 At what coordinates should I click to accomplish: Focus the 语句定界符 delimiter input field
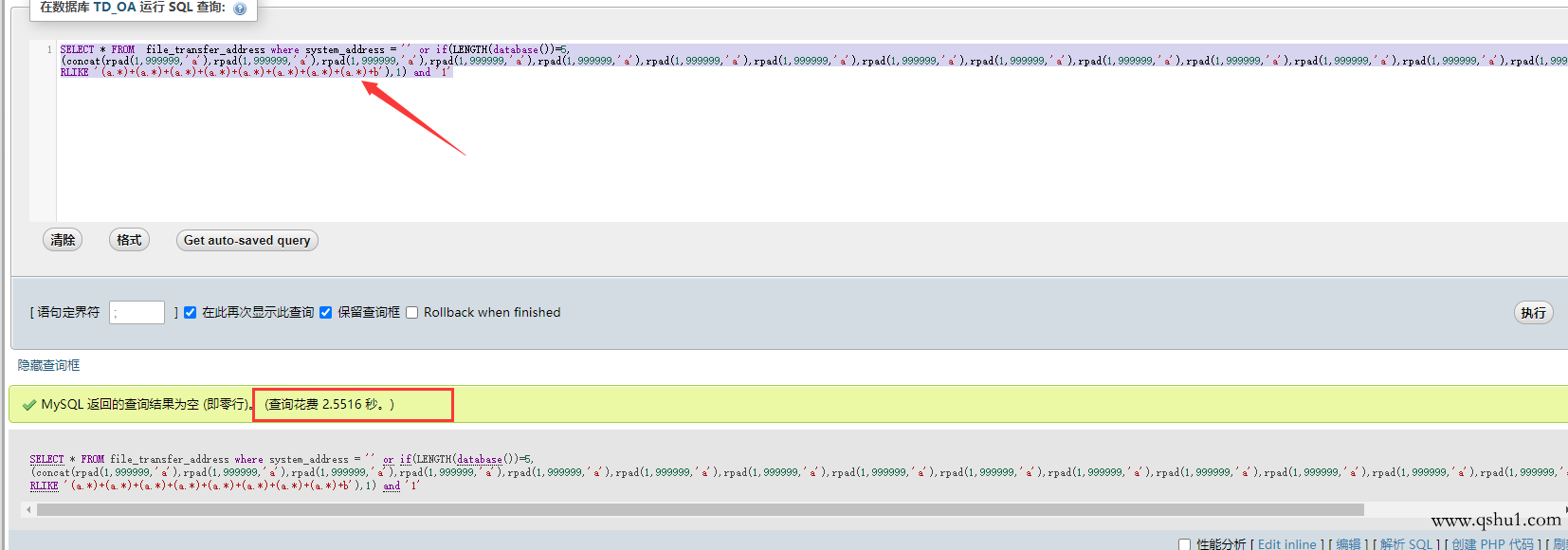click(x=137, y=313)
